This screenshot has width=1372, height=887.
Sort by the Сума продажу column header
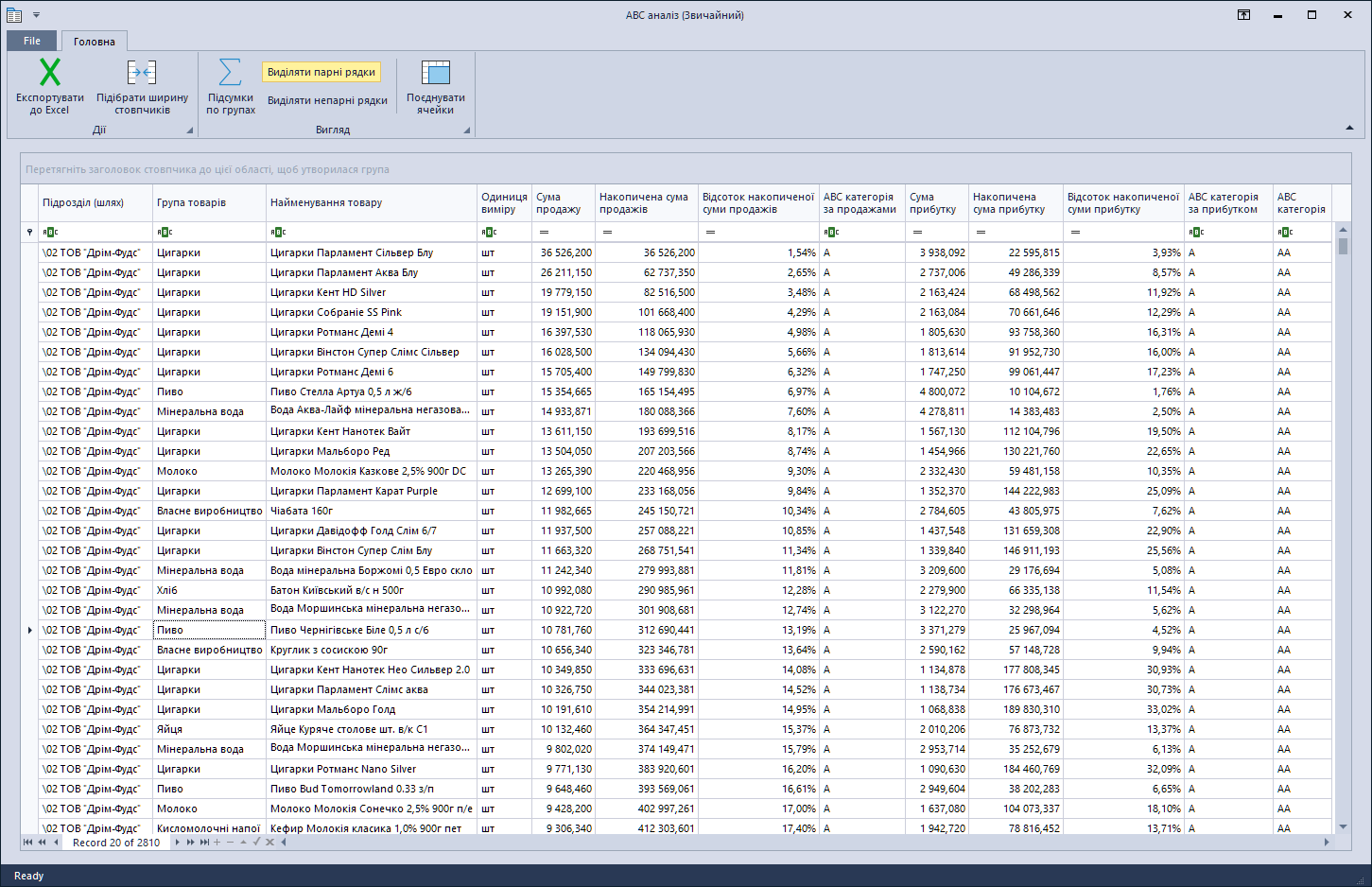(564, 202)
